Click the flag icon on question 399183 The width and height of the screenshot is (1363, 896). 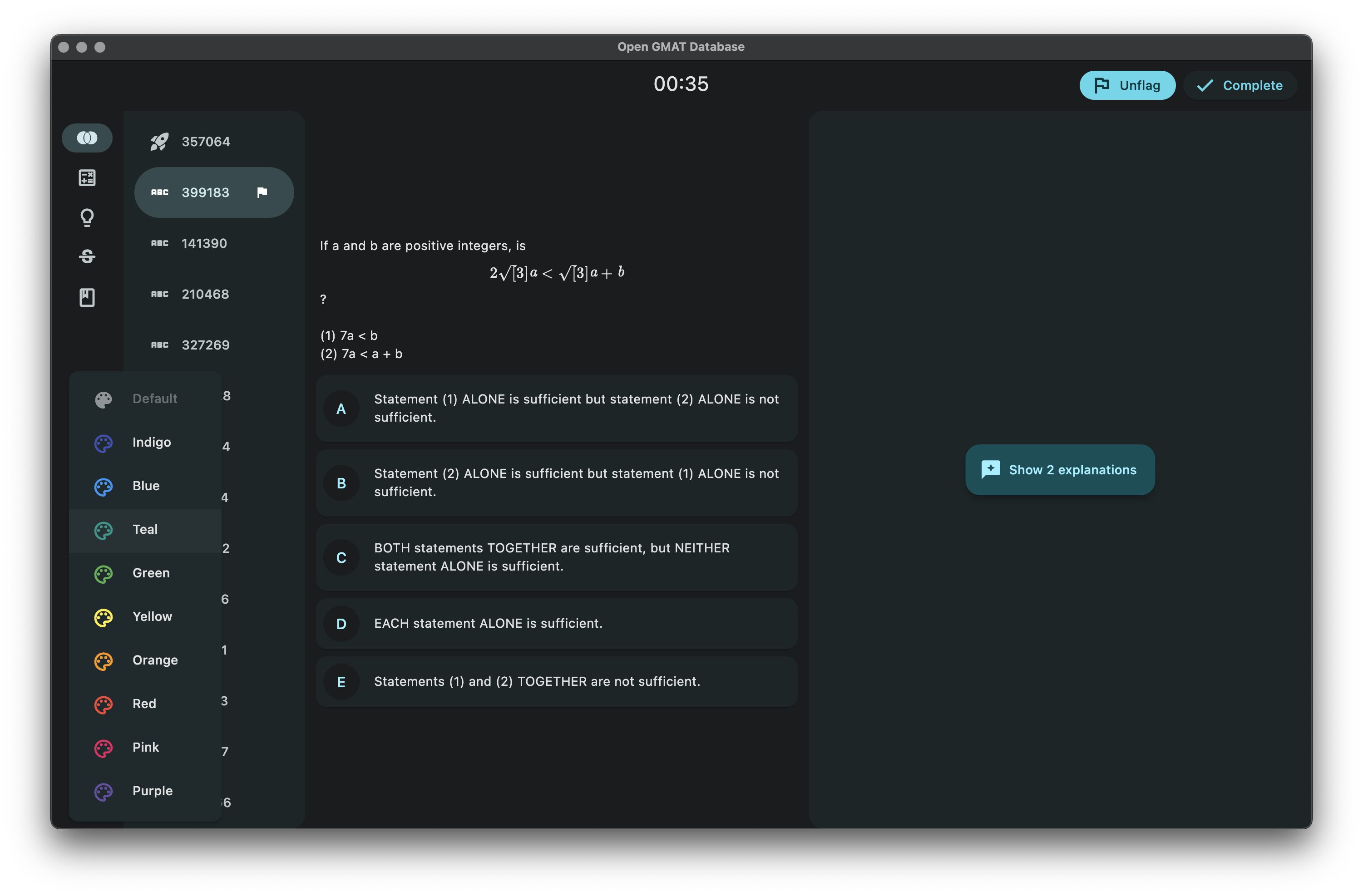(262, 192)
